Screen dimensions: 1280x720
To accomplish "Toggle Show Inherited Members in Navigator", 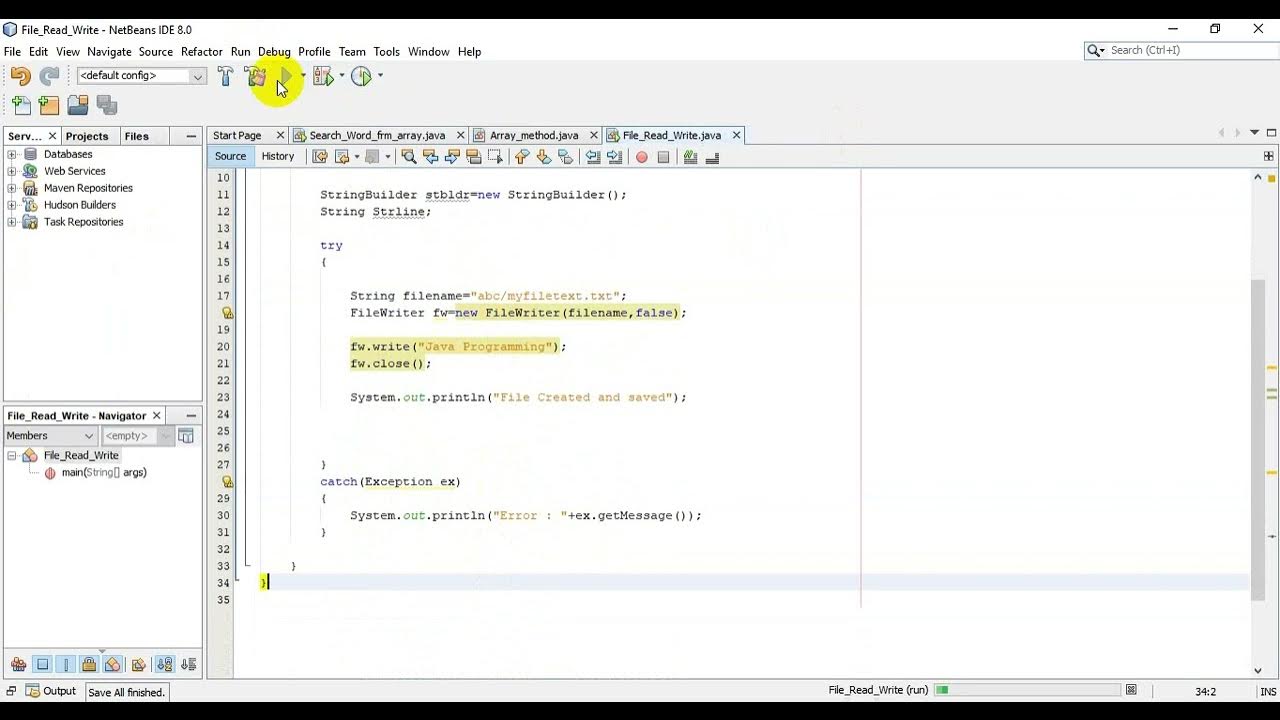I will 18,664.
